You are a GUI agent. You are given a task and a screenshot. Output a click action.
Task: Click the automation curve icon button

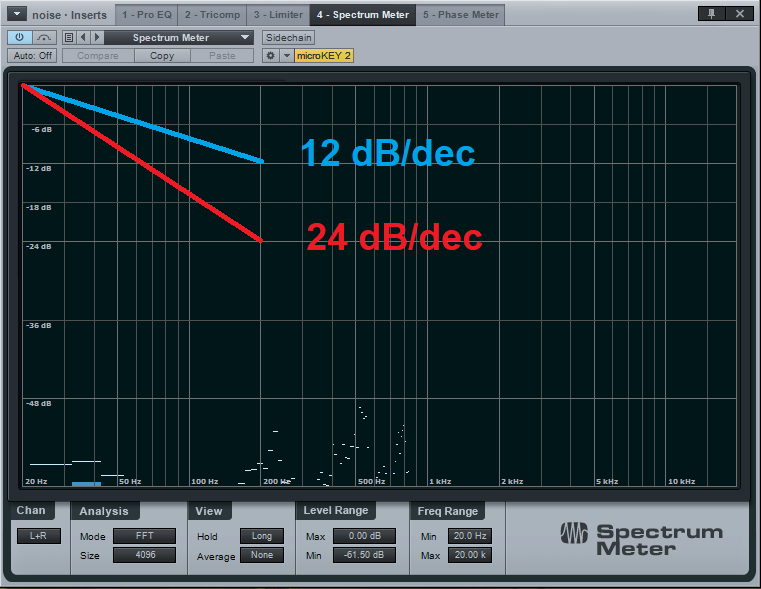tap(44, 37)
